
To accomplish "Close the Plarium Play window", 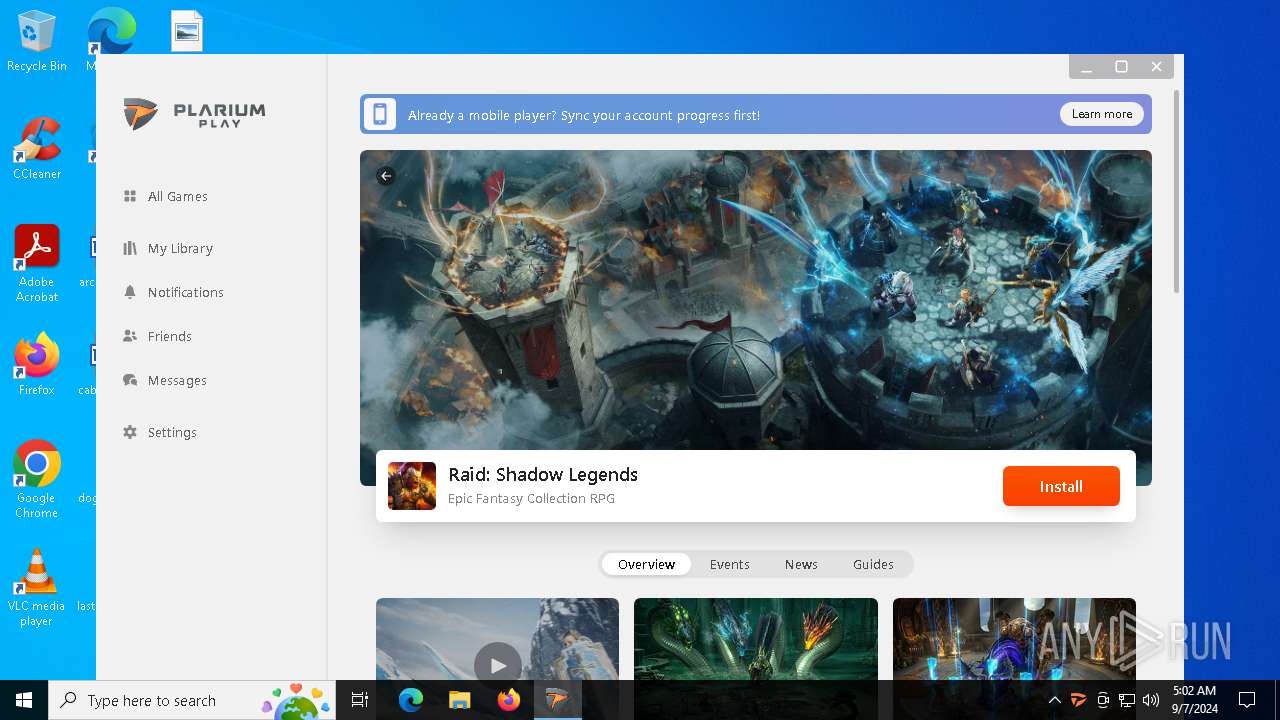I will coord(1156,67).
